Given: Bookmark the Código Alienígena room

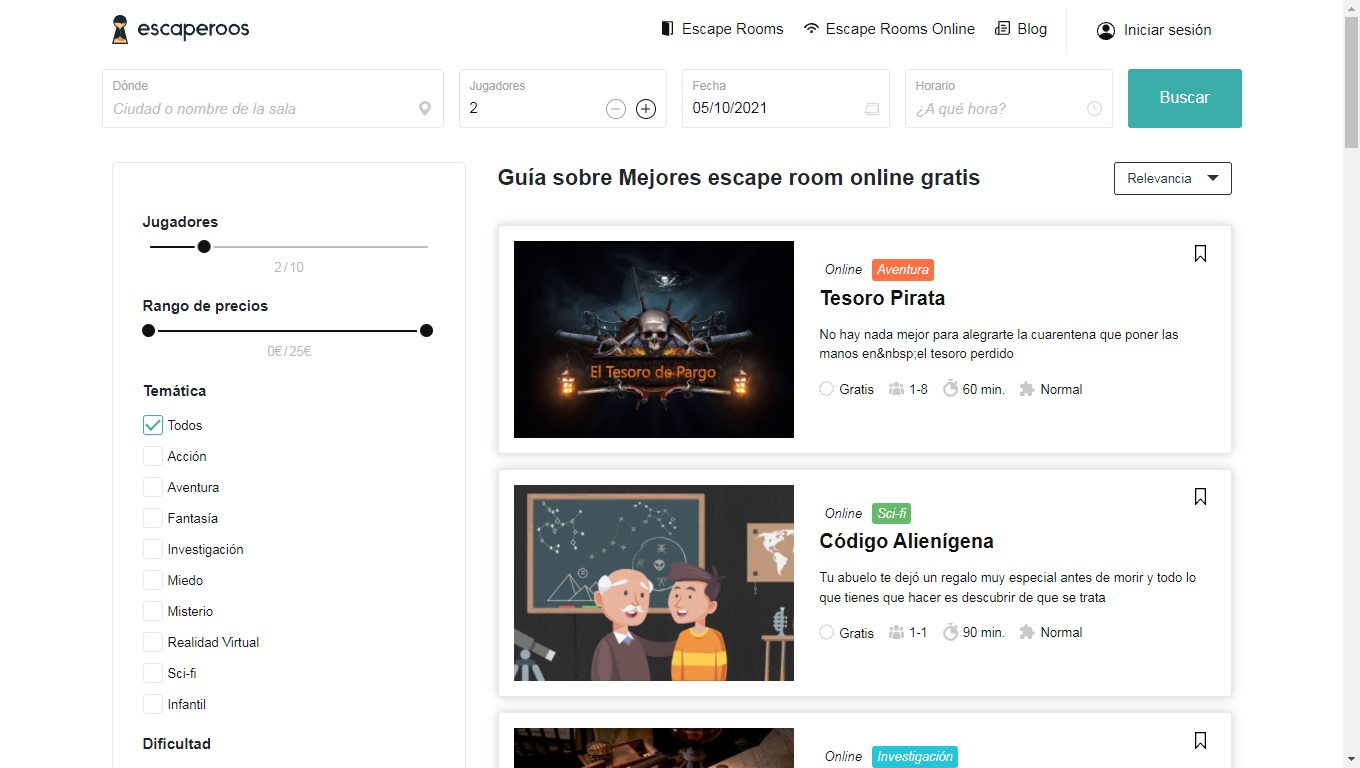Looking at the screenshot, I should 1200,497.
